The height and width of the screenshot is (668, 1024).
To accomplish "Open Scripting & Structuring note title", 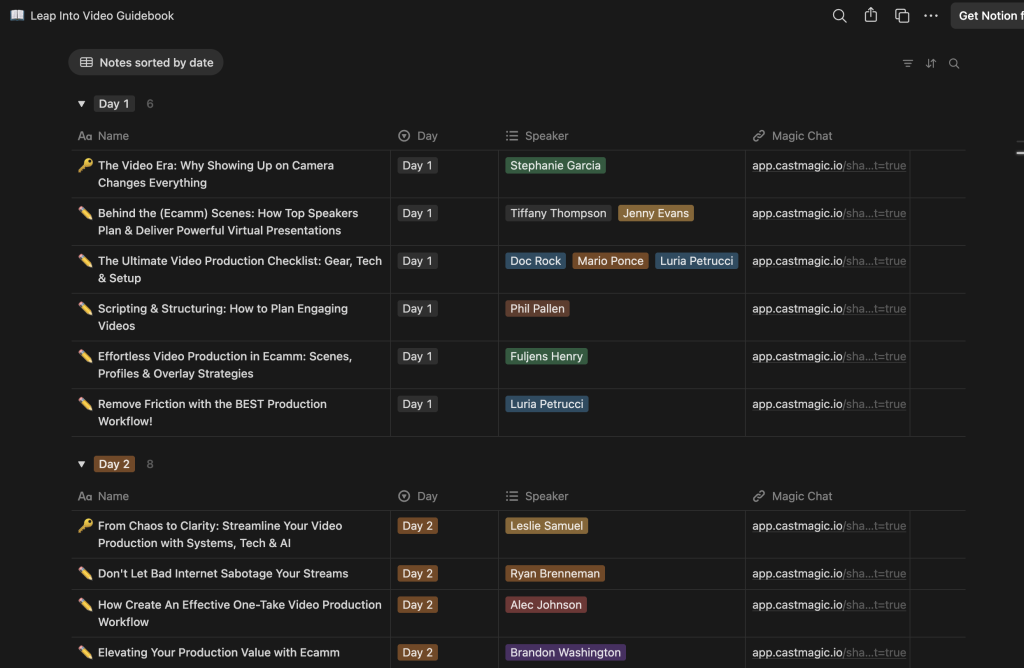I will [x=223, y=317].
